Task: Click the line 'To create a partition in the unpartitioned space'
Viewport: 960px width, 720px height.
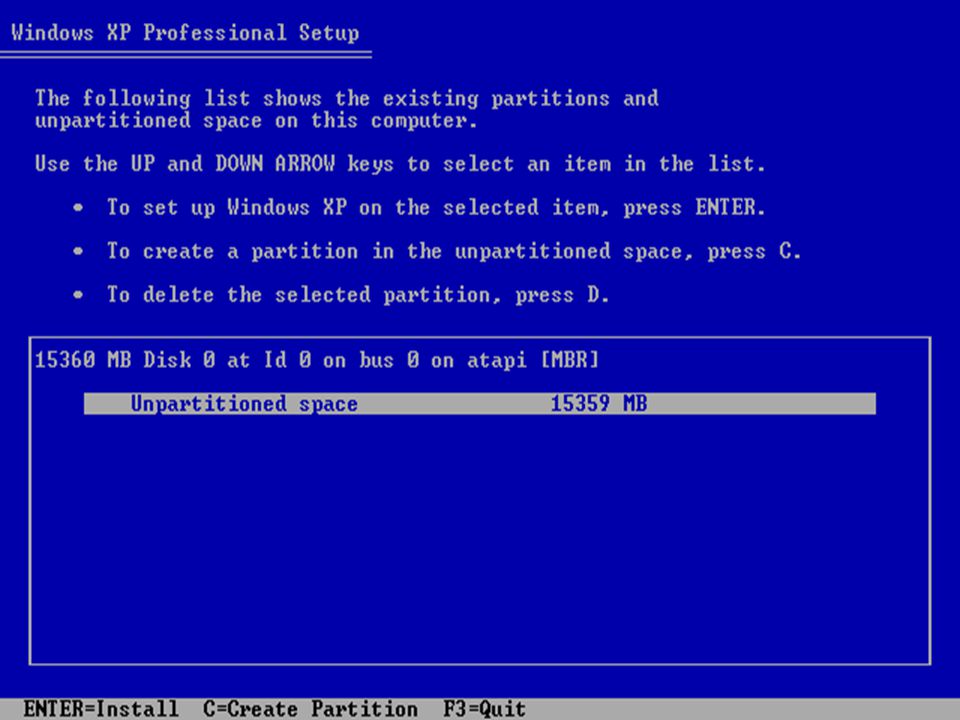Action: (454, 252)
